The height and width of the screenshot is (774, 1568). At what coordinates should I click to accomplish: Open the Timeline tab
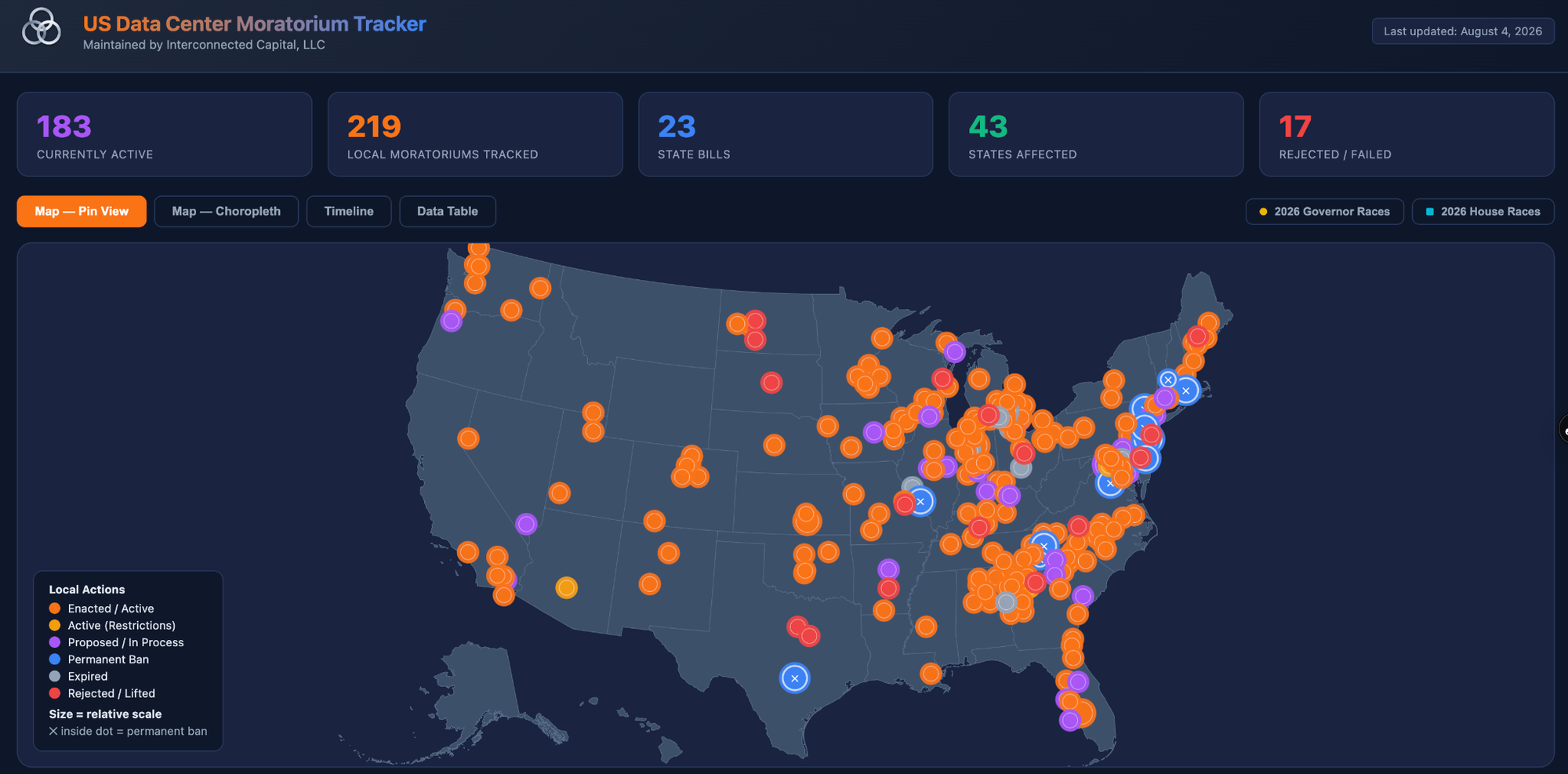[349, 212]
